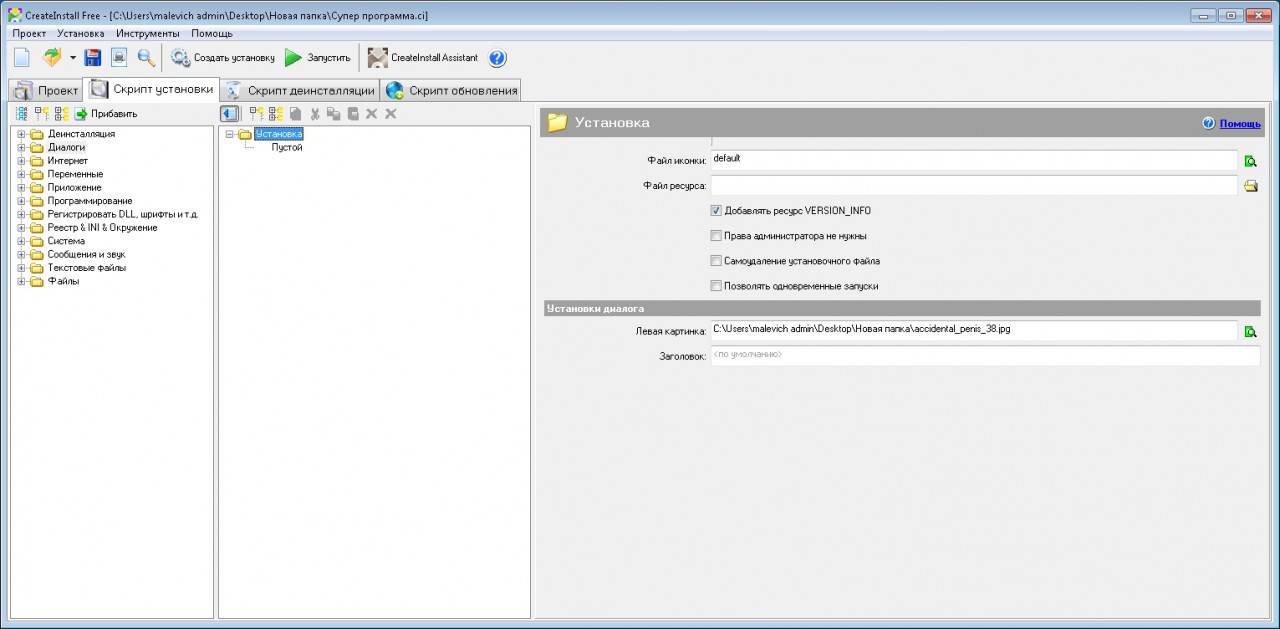
Task: Click the cut scissors icon in the script toolbar
Action: pyautogui.click(x=315, y=114)
